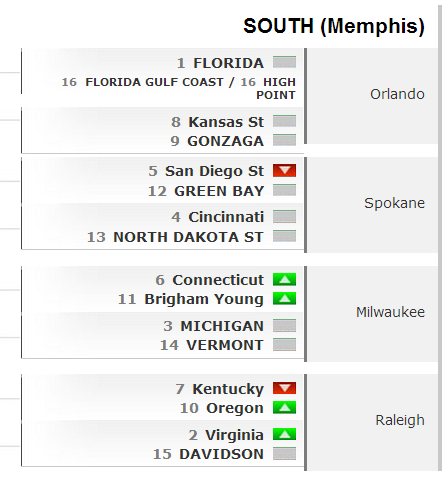Click the green up arrow next to Virginia
Image resolution: width=442 pixels, height=480 pixels.
point(284,434)
